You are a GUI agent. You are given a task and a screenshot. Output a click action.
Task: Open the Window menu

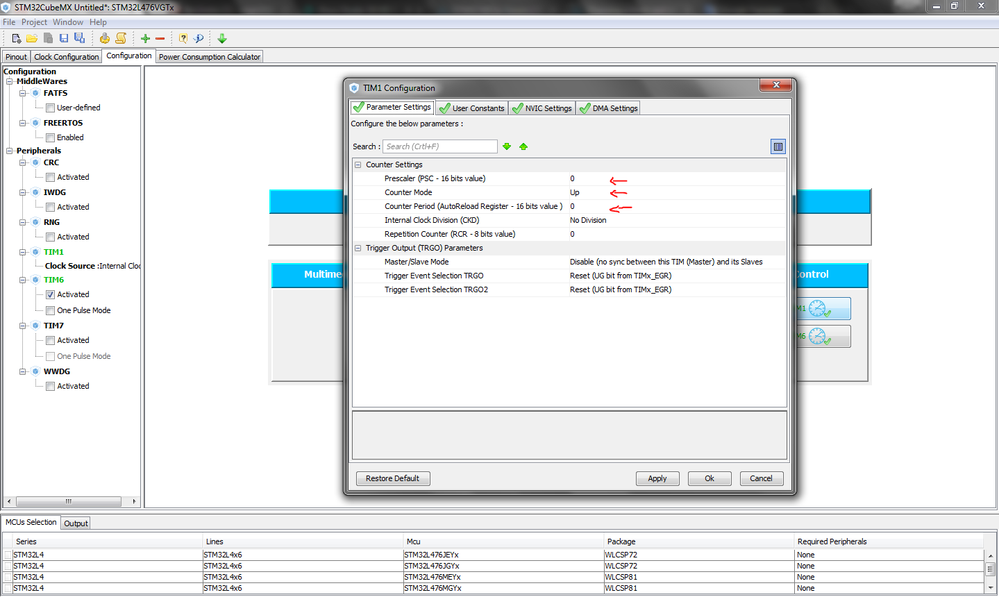tap(68, 22)
